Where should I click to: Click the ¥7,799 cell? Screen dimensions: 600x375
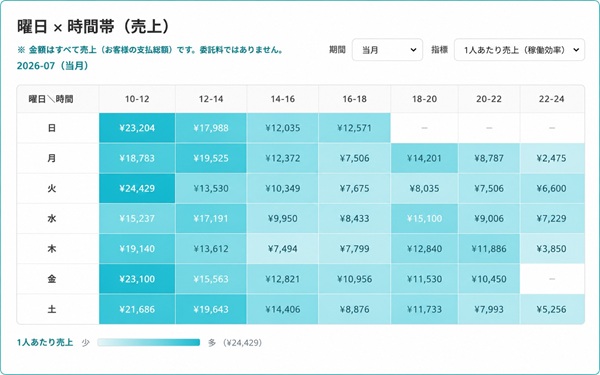click(354, 249)
